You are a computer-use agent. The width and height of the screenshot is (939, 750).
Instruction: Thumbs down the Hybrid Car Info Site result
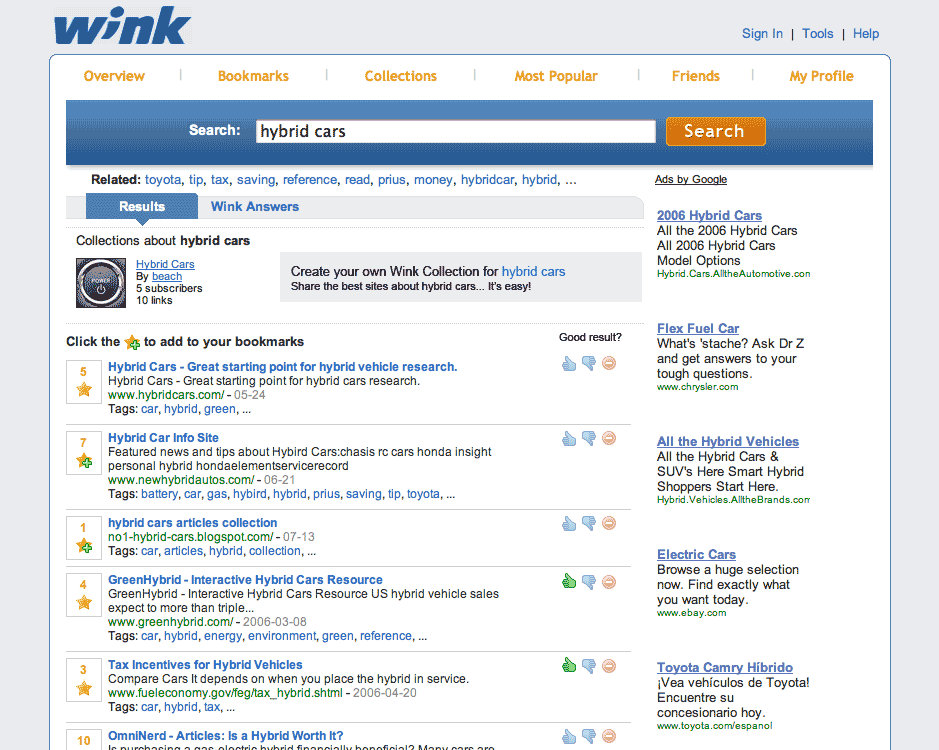click(x=589, y=439)
